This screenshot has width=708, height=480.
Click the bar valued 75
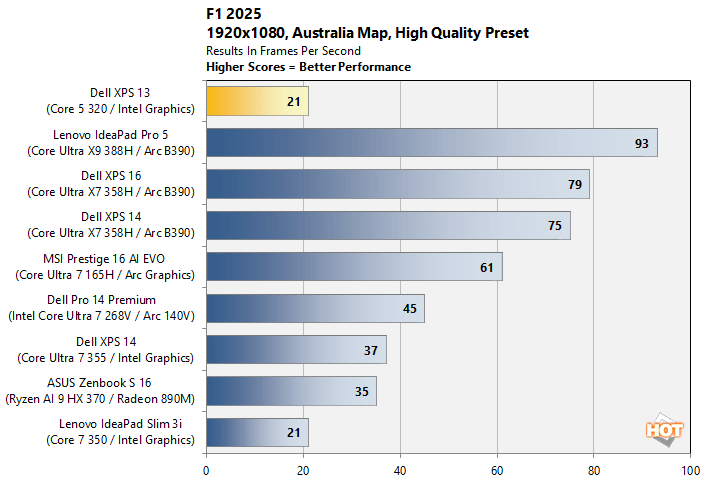389,225
